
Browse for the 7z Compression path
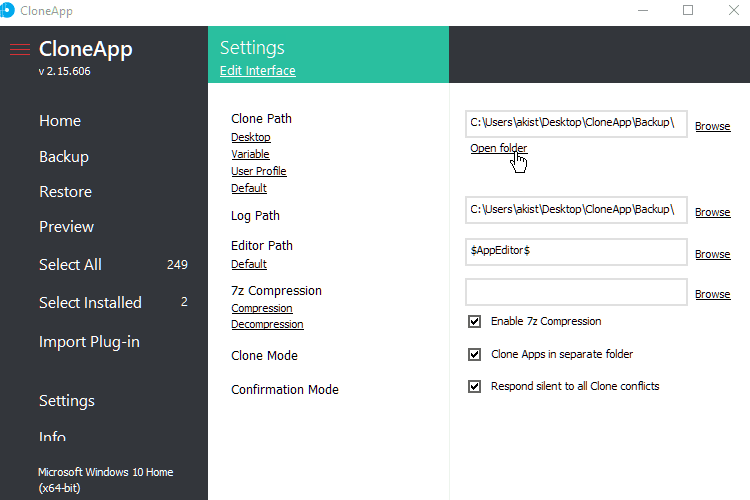(x=712, y=294)
